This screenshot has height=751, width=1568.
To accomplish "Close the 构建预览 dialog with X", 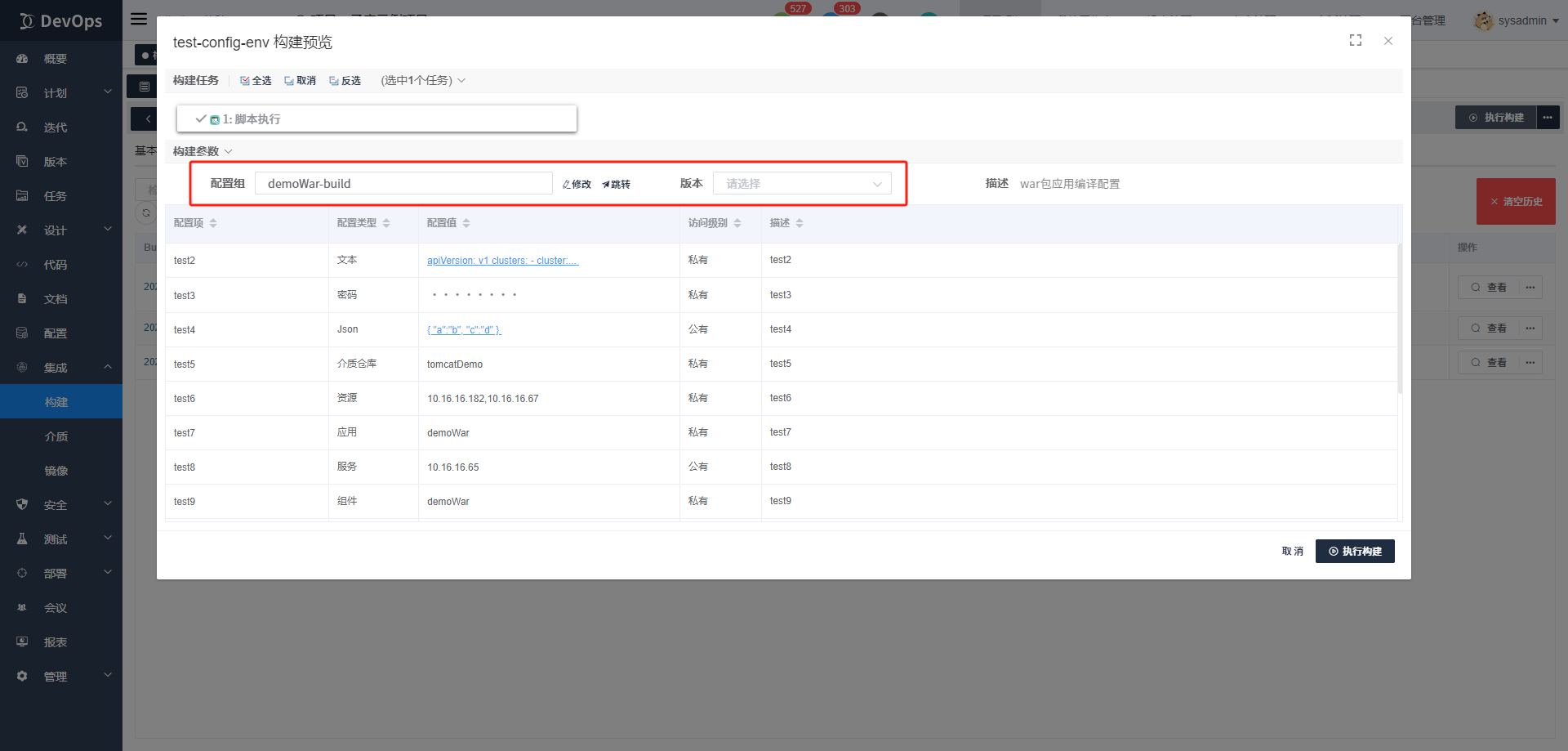I will click(x=1388, y=41).
